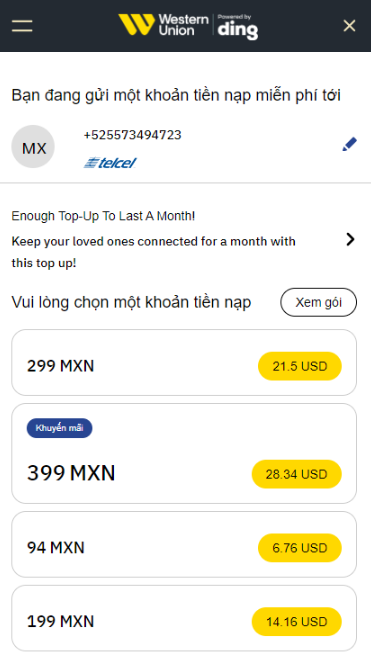This screenshot has height=657, width=371.
Task: Expand the Enough Top-Up promo chevron
Action: (350, 239)
